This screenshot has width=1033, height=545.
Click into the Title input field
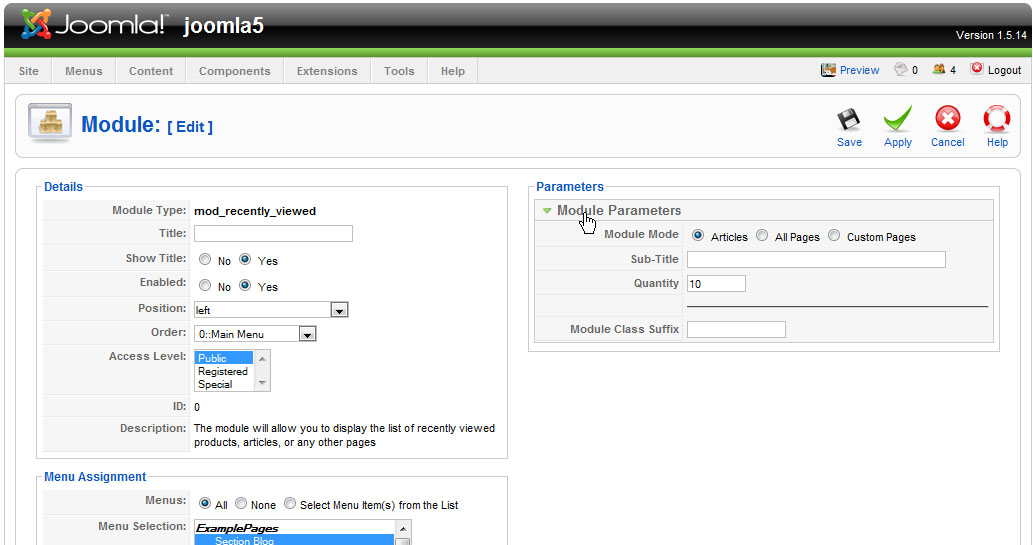click(x=273, y=233)
